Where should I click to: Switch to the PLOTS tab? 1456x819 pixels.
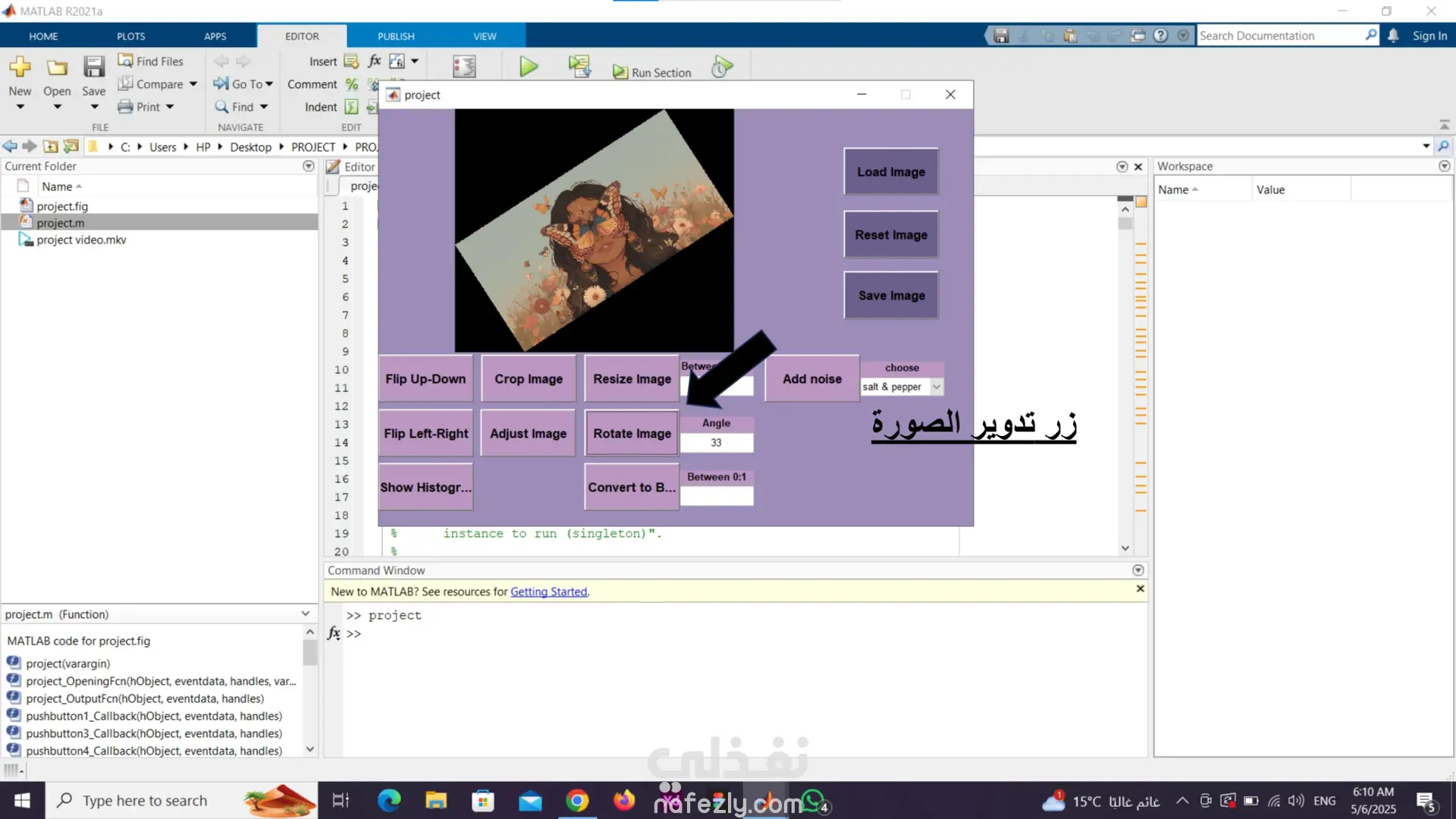point(130,36)
